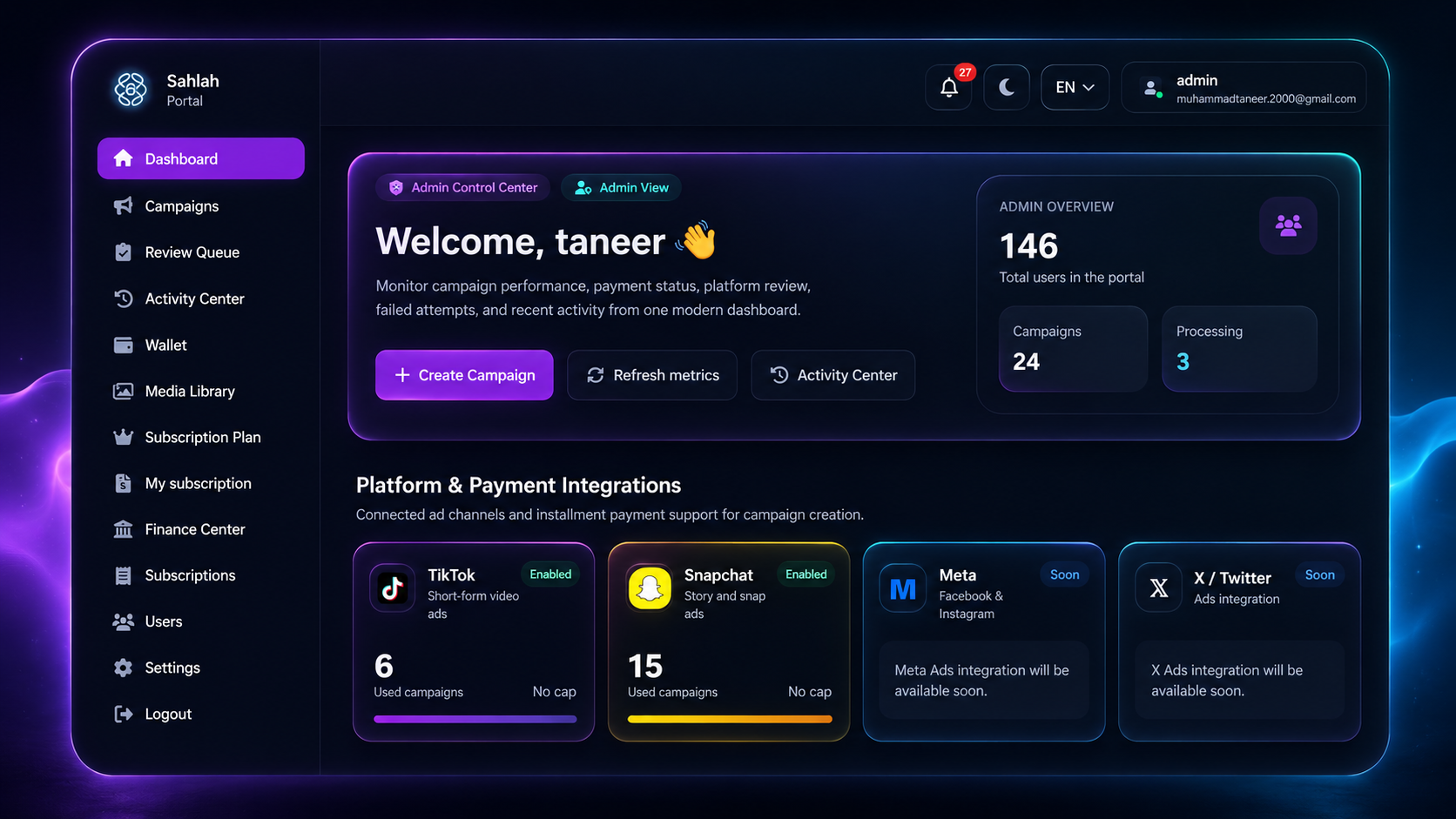Click the TikTok purple usage progress bar

[x=475, y=719]
